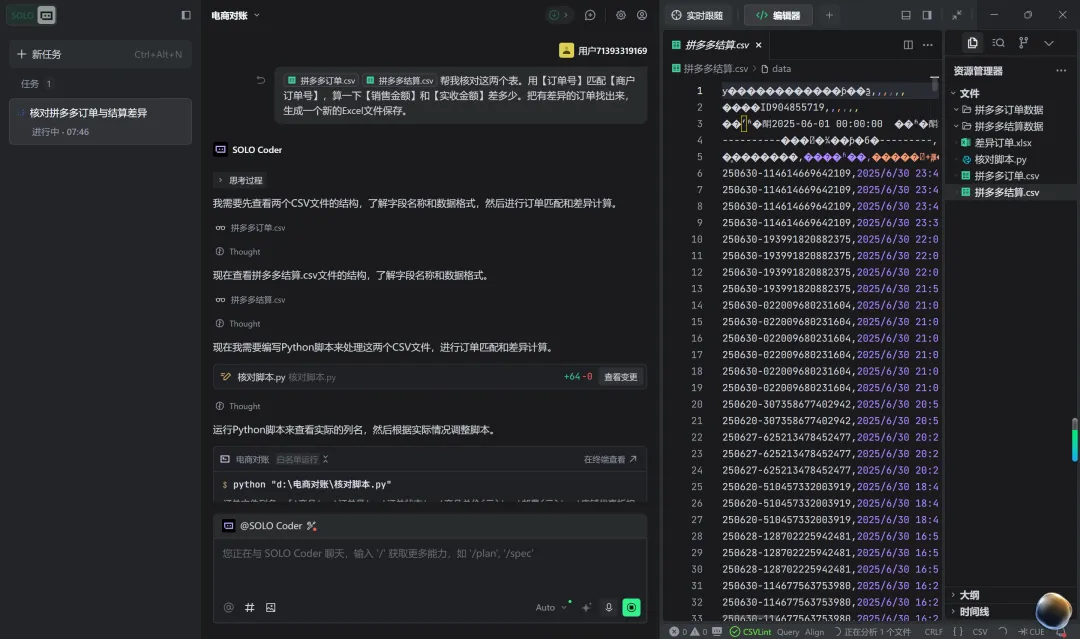Open the Auto model dropdown
Viewport: 1080px width, 639px height.
pyautogui.click(x=551, y=607)
